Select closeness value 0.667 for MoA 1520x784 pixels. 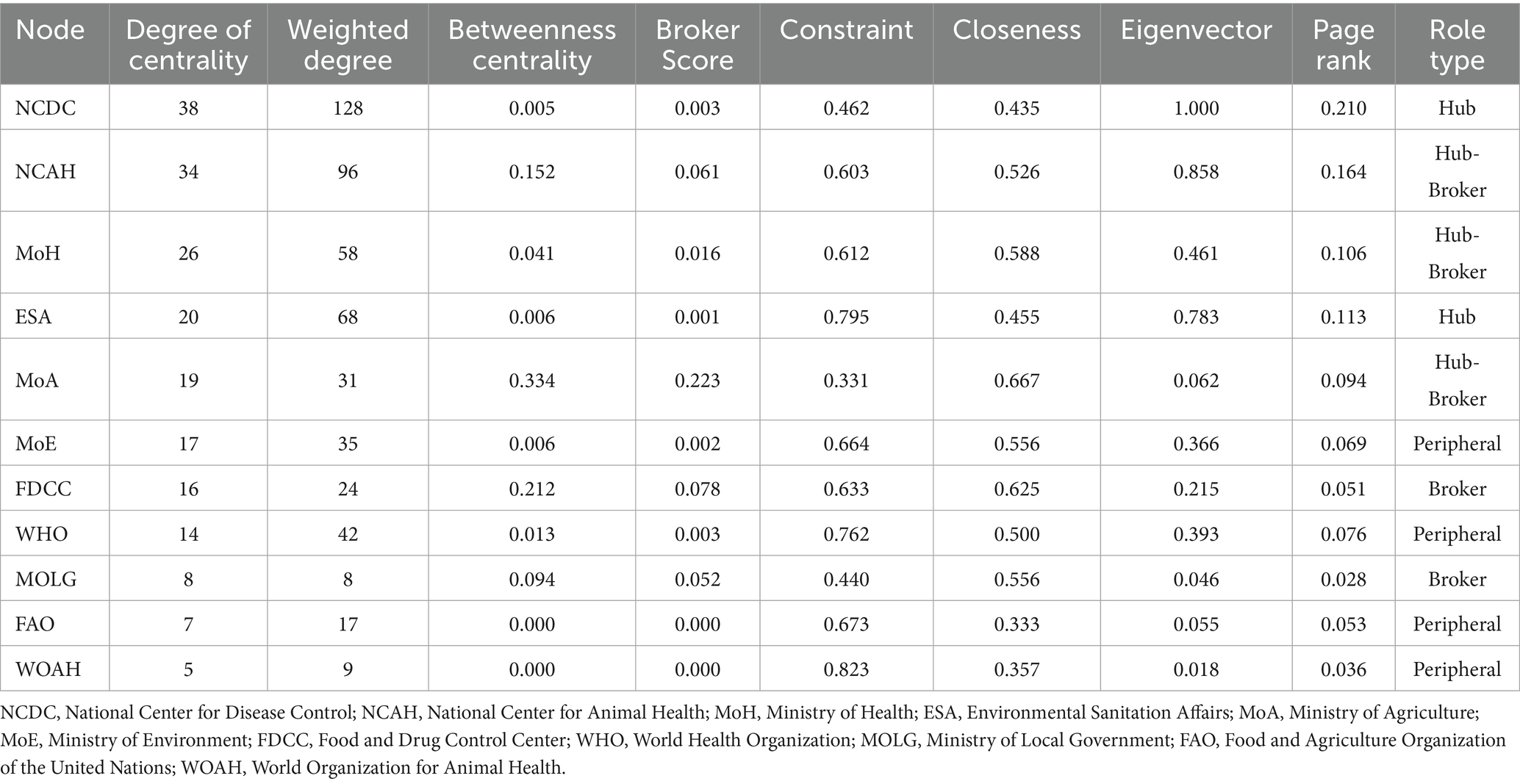[x=1017, y=380]
